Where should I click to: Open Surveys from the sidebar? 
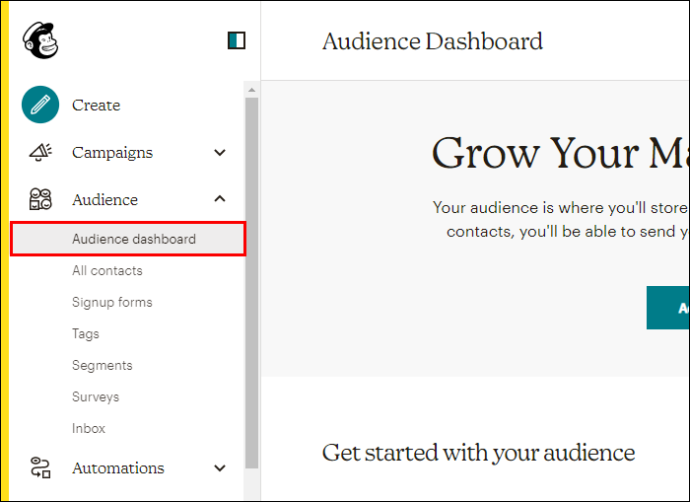pos(95,397)
